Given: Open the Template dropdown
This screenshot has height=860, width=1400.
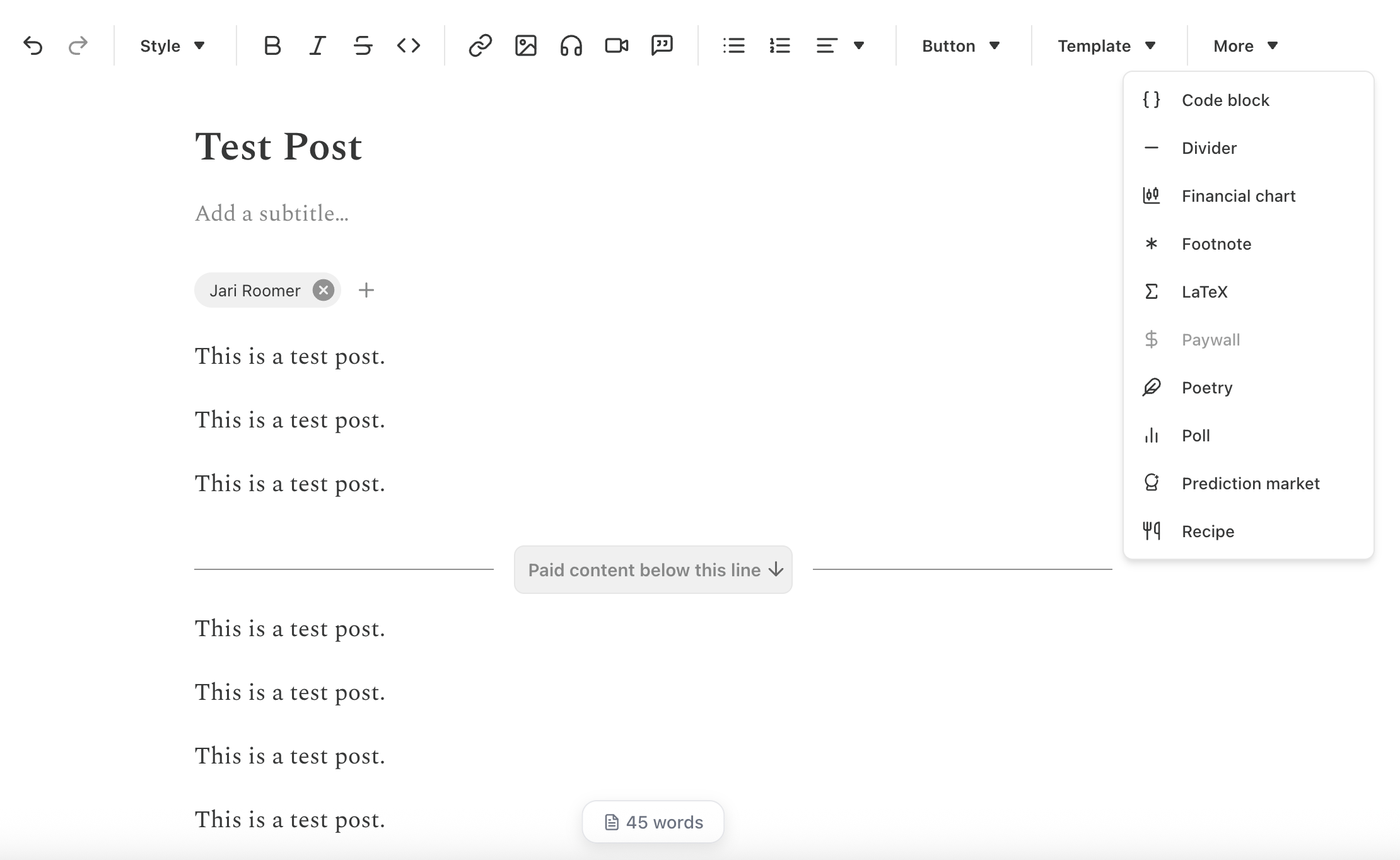Looking at the screenshot, I should tap(1106, 46).
